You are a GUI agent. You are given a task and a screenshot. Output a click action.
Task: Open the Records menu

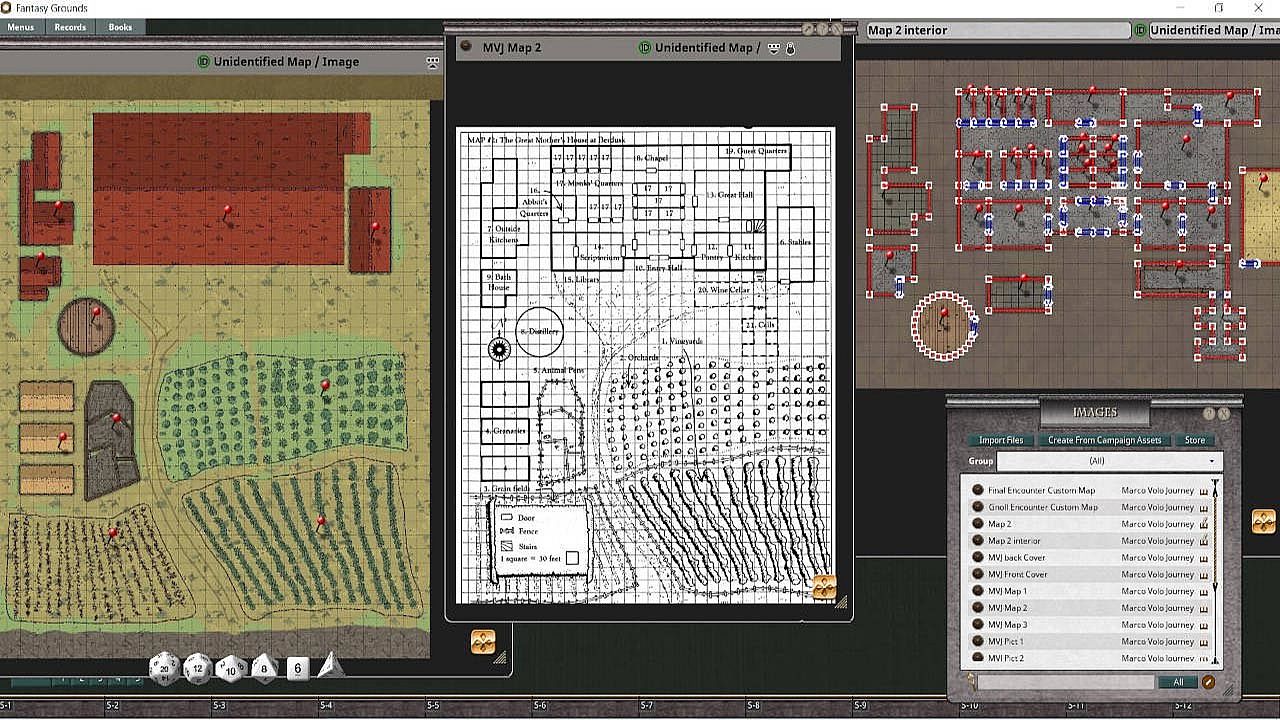(70, 27)
